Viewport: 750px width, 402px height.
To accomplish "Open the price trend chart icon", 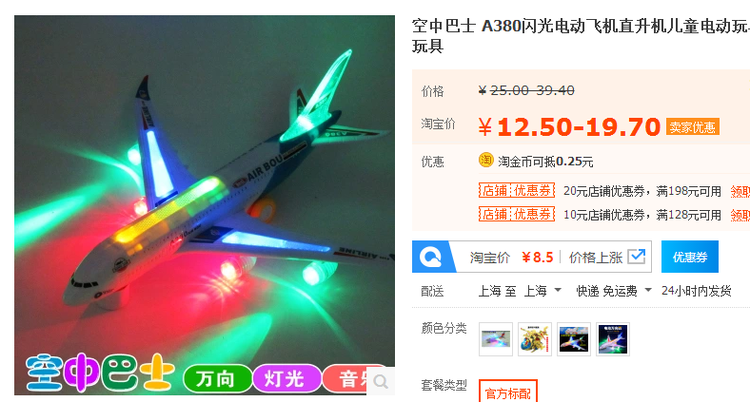I will (x=636, y=257).
